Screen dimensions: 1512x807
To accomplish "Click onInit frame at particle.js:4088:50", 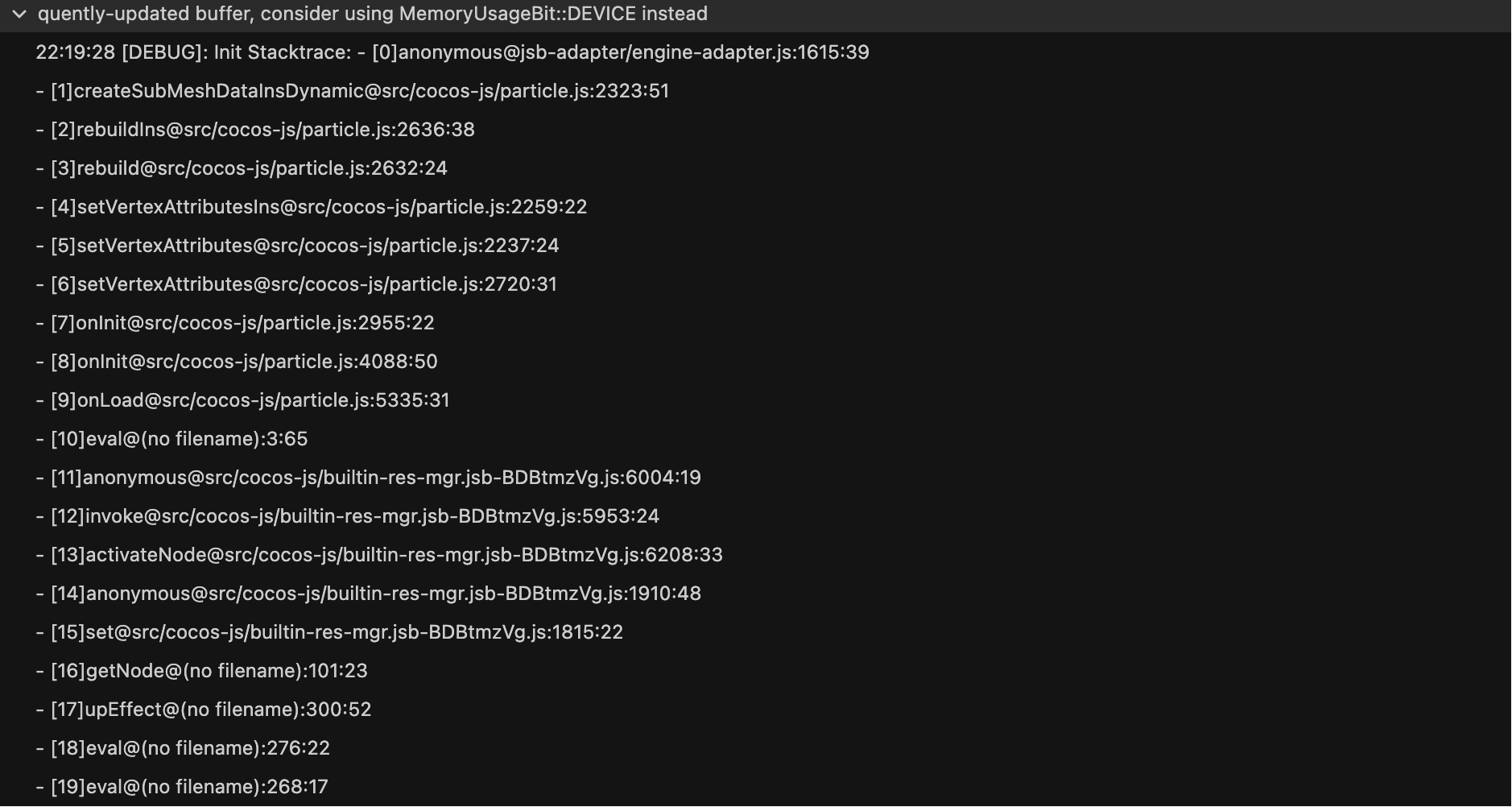I will tap(237, 362).
